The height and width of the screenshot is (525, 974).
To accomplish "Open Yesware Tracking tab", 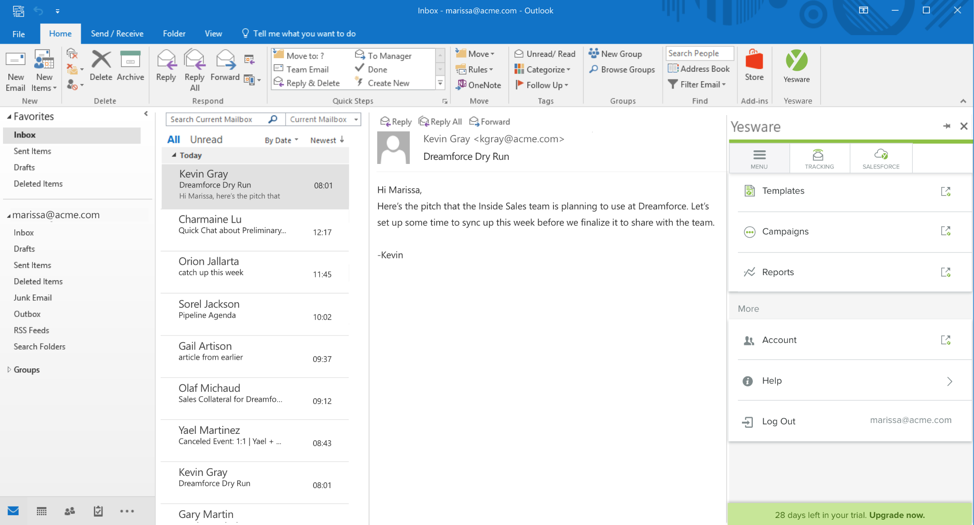I will (819, 158).
